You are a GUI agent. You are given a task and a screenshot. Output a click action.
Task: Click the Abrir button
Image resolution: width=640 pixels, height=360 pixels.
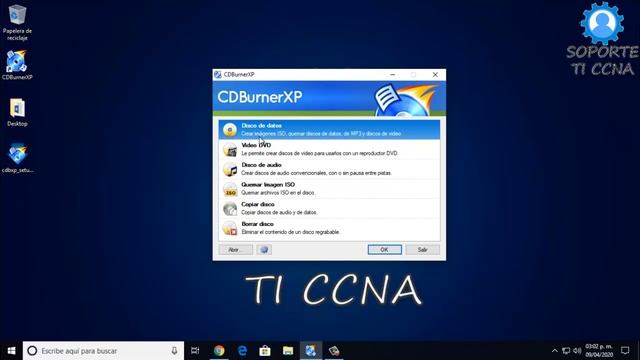[x=236, y=249]
